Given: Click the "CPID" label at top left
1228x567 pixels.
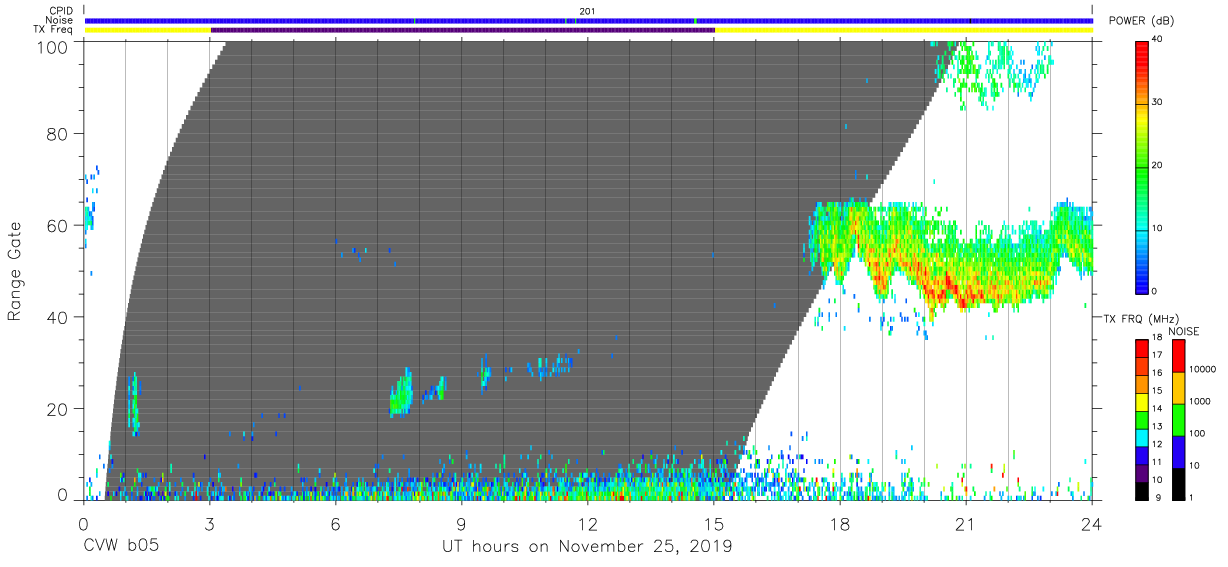Looking at the screenshot, I should tap(62, 11).
